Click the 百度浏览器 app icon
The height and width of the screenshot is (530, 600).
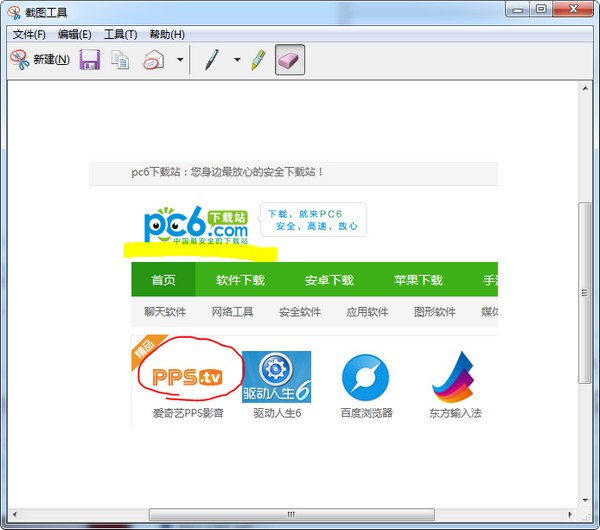tap(366, 377)
